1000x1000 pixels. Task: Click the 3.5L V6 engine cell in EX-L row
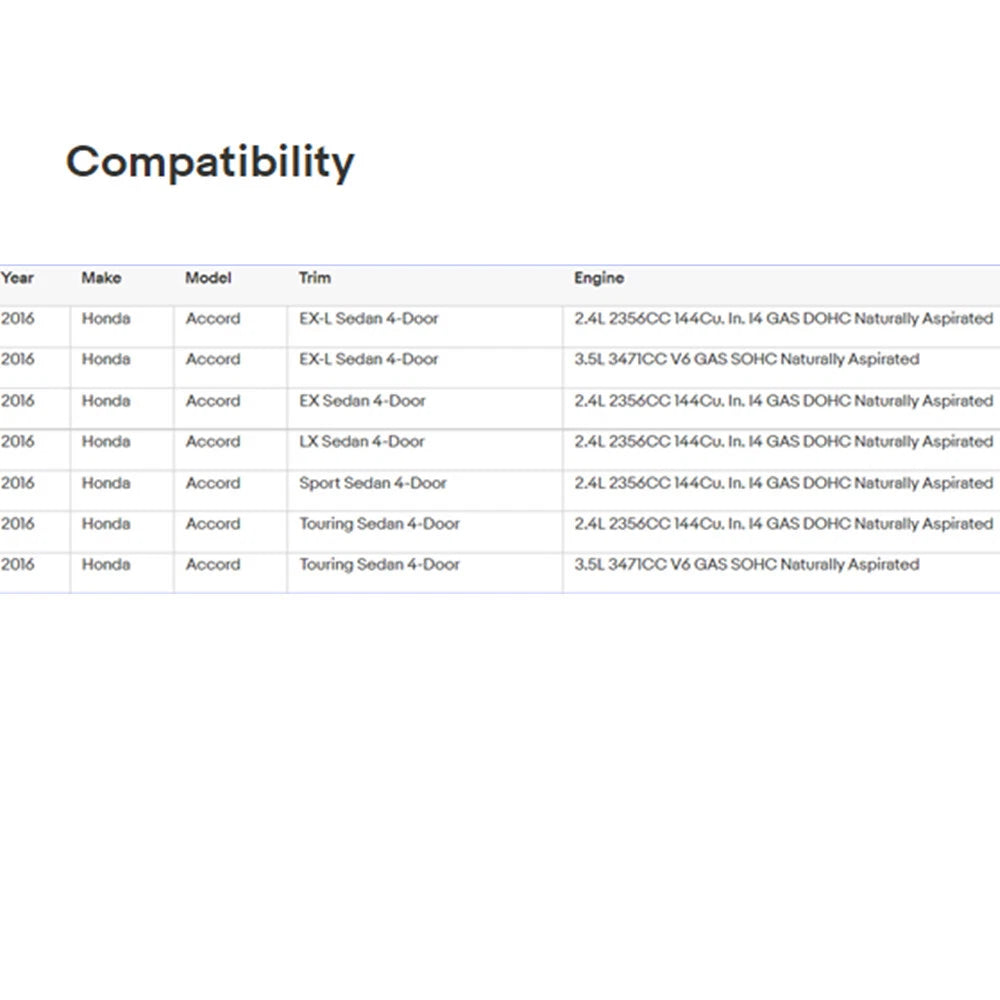point(747,360)
